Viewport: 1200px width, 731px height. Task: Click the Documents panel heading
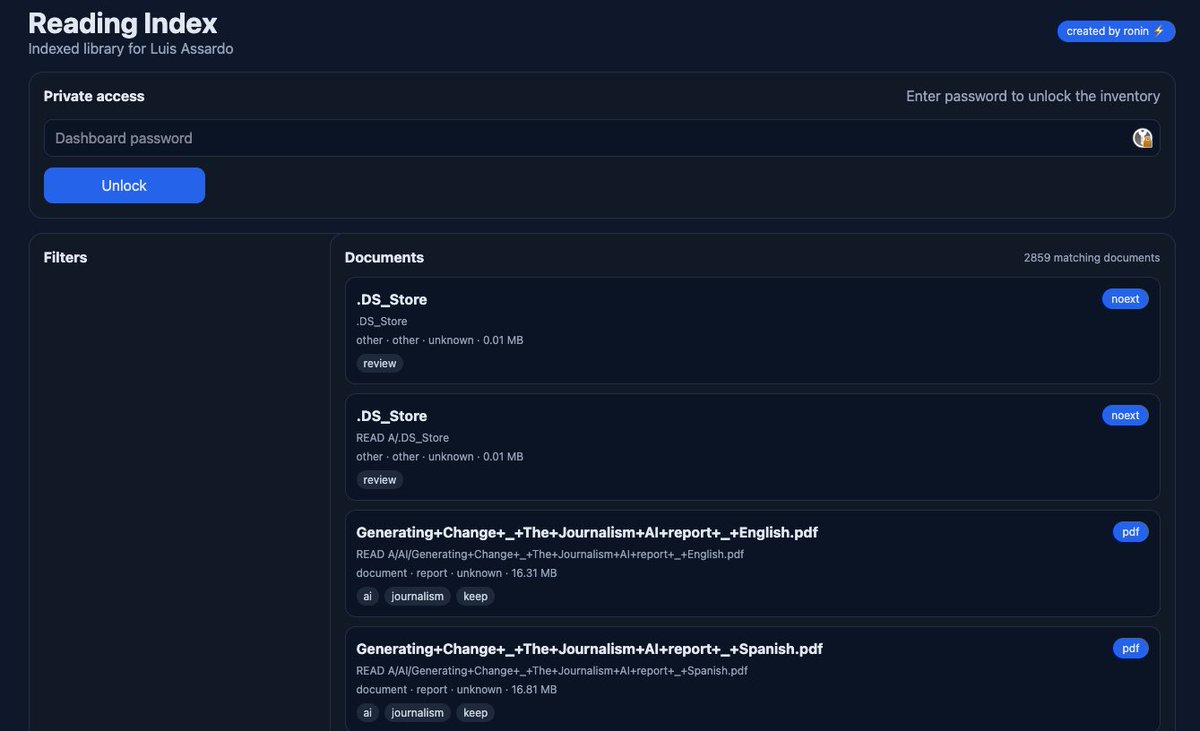tap(384, 257)
